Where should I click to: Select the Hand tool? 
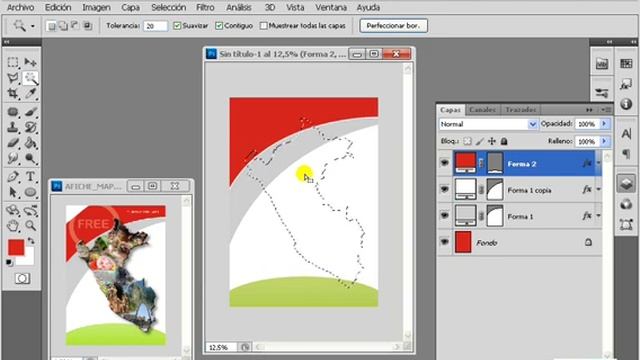click(13, 225)
